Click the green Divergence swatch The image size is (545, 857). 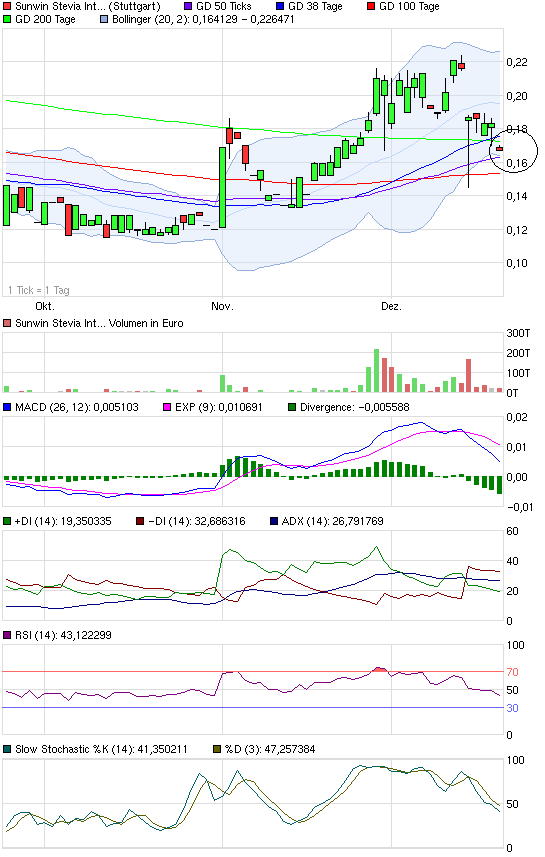[292, 407]
